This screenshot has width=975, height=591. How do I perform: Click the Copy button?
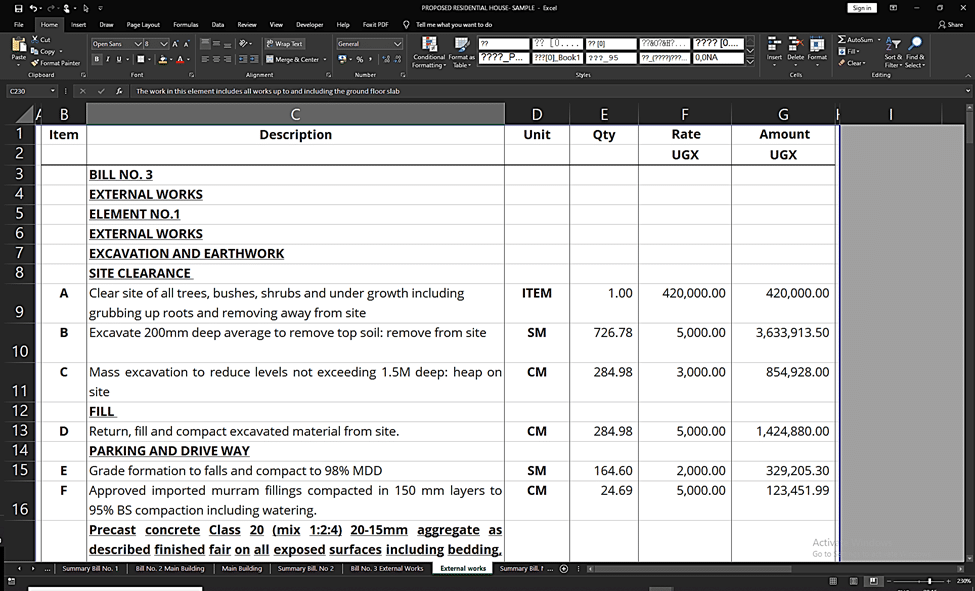coord(44,51)
